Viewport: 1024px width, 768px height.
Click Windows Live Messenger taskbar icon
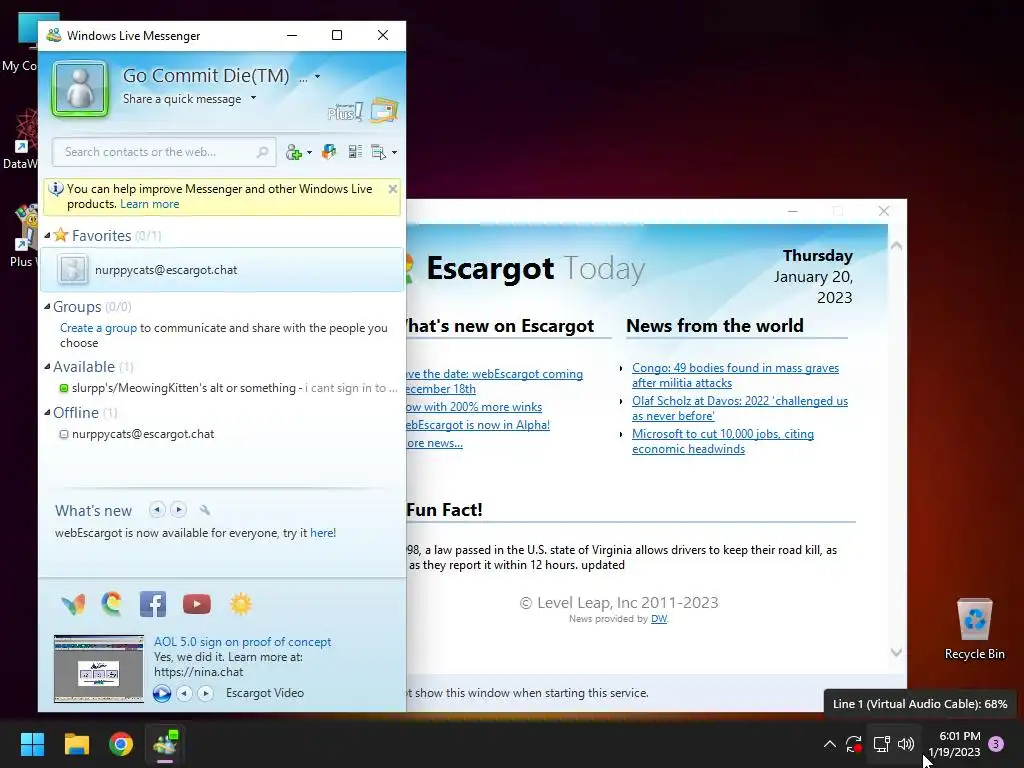165,744
